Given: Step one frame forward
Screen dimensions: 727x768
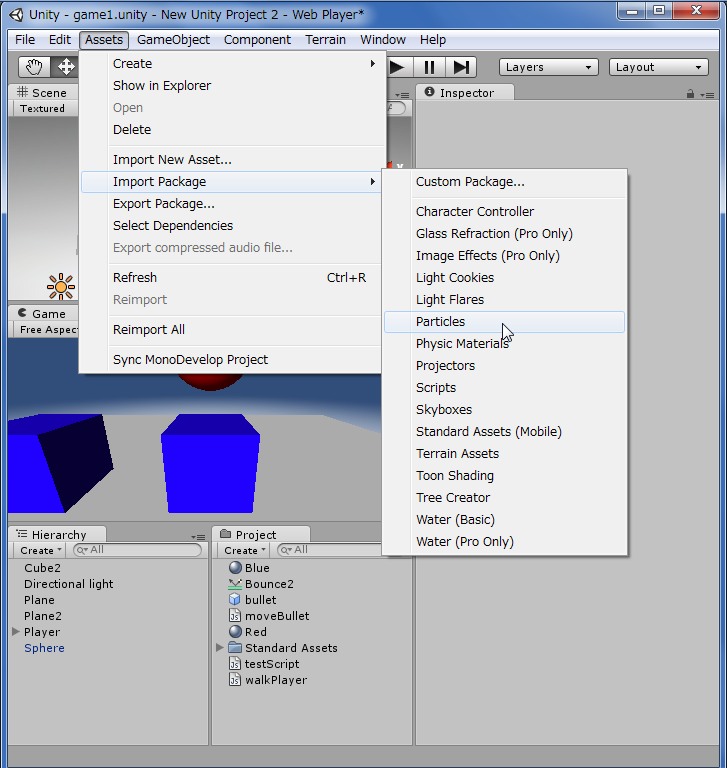Looking at the screenshot, I should click(x=461, y=67).
